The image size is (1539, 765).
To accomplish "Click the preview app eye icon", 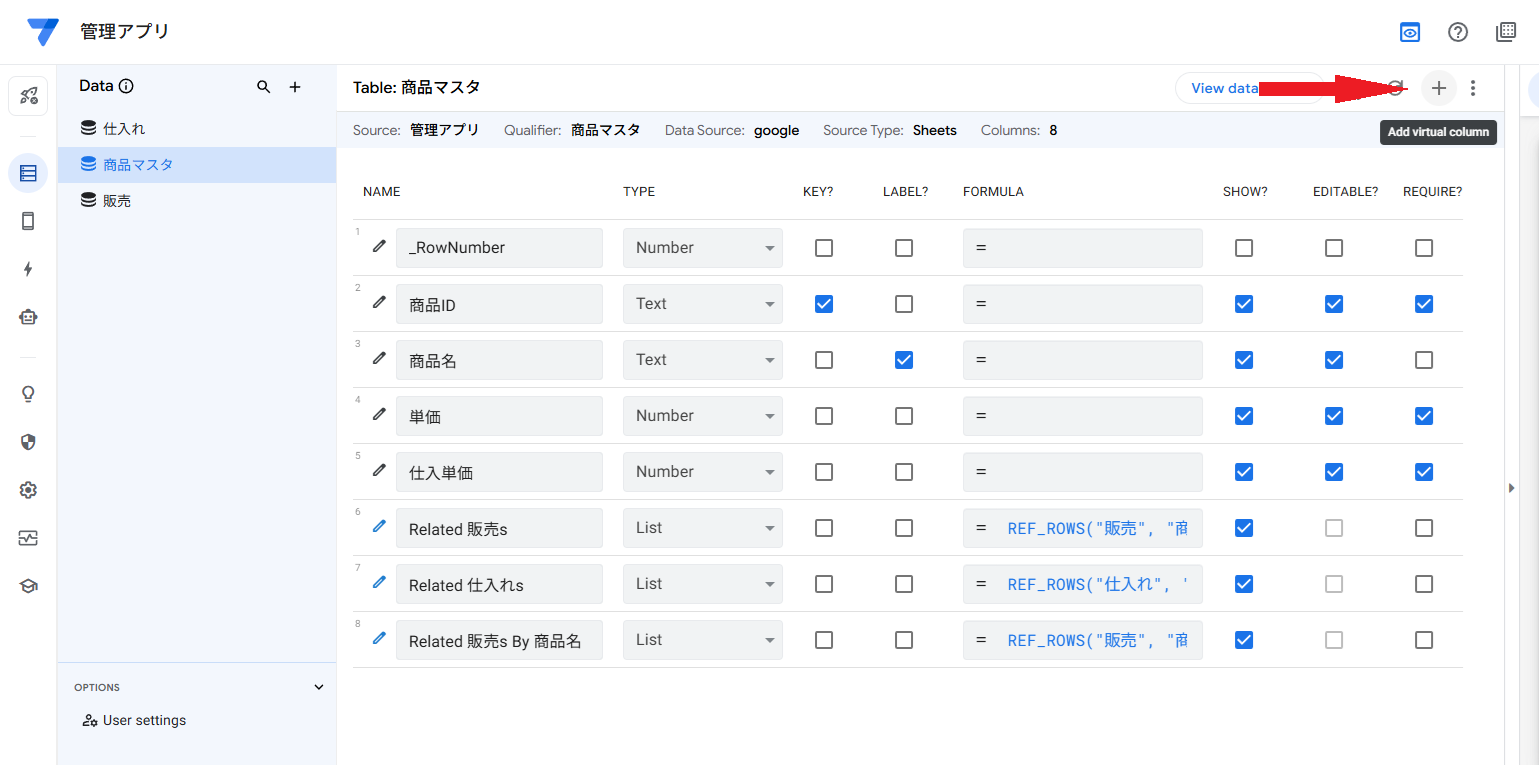I will click(x=1410, y=32).
